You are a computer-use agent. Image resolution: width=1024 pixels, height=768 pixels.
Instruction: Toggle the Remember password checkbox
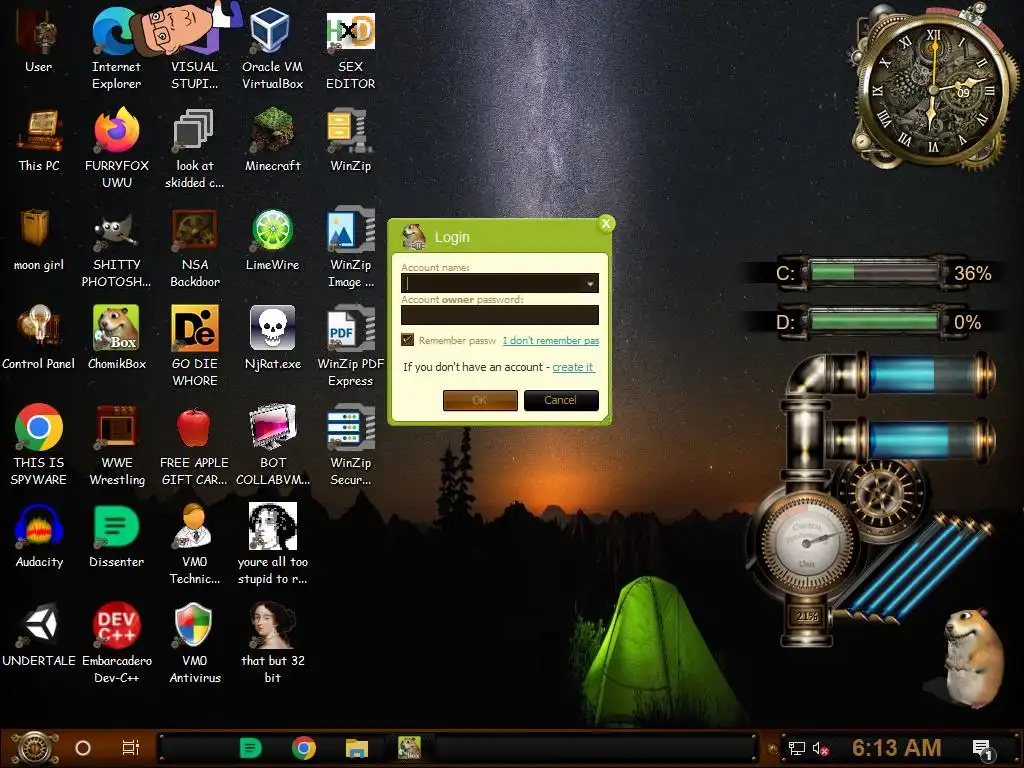[408, 340]
